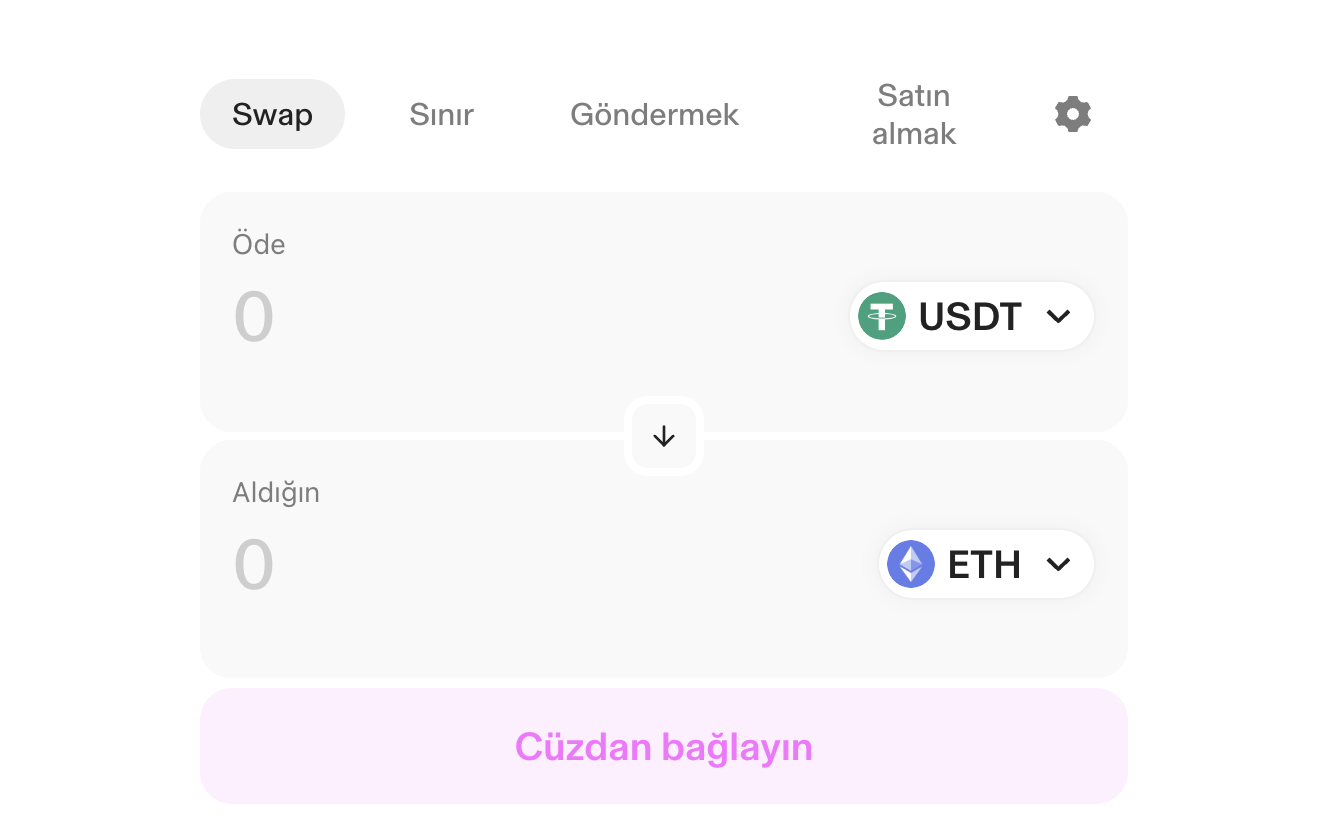Reverse token direction with arrow button

(663, 435)
